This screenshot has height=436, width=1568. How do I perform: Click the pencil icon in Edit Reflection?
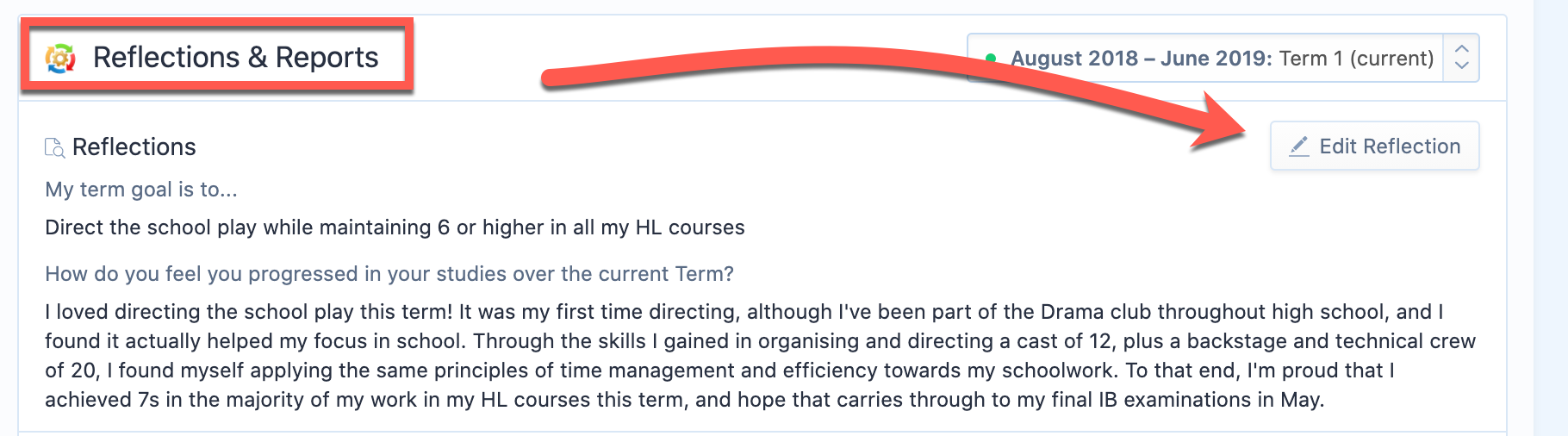pyautogui.click(x=1299, y=146)
